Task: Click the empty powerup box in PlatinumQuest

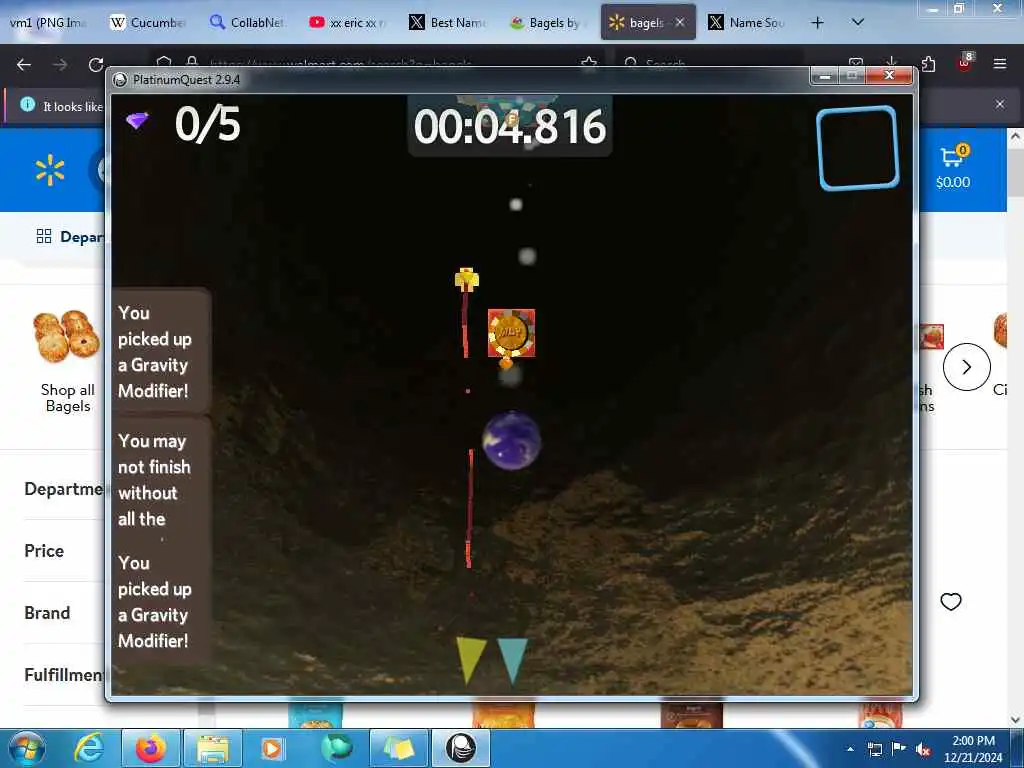Action: coord(858,148)
